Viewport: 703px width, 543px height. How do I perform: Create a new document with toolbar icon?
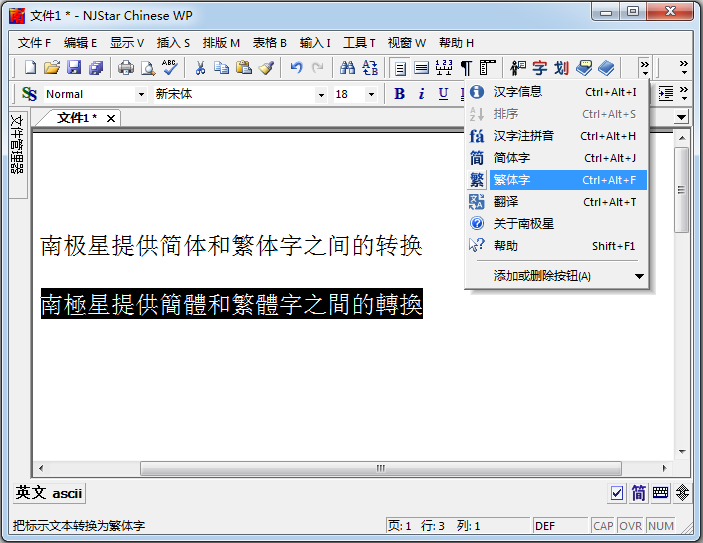tap(30, 68)
